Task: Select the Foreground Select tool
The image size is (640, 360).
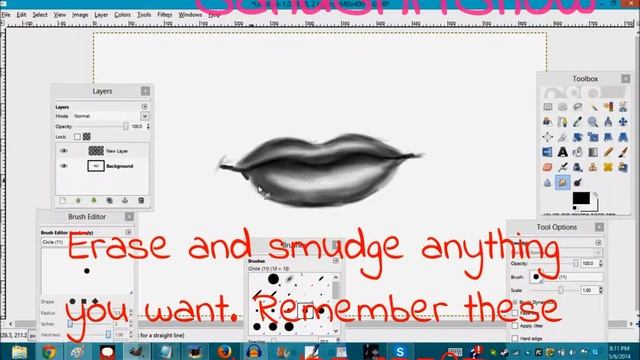Action: (x=548, y=122)
